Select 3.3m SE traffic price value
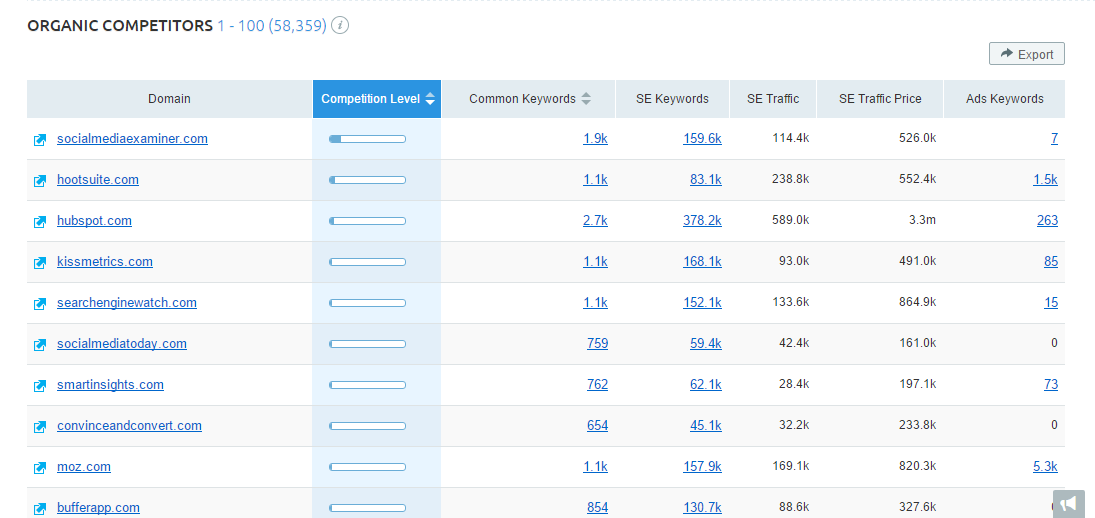 coord(923,220)
